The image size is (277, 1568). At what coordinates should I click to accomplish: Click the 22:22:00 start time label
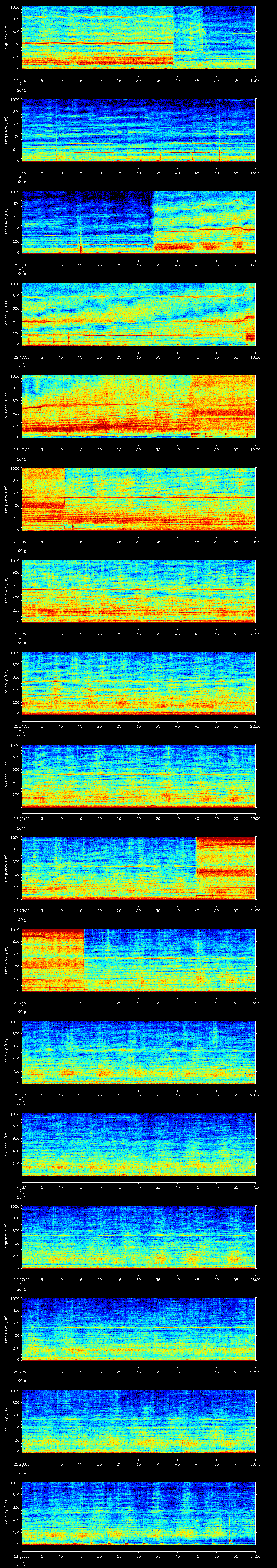[22, 818]
